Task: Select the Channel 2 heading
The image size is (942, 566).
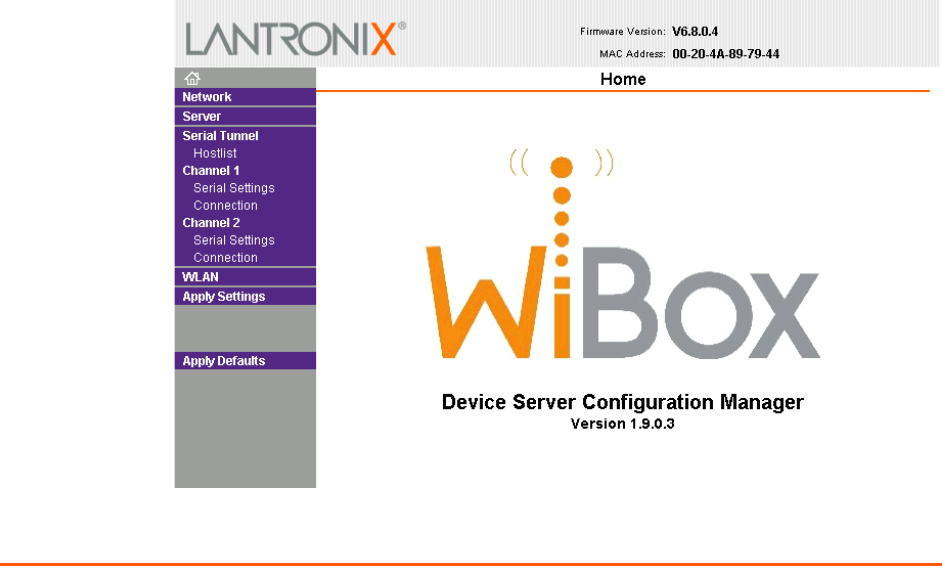Action: (211, 223)
